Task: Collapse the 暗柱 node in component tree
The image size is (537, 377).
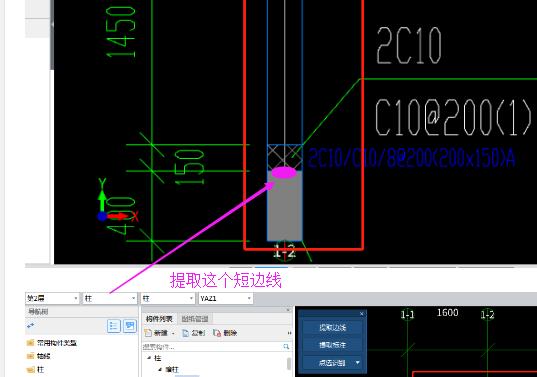Action: (160, 369)
